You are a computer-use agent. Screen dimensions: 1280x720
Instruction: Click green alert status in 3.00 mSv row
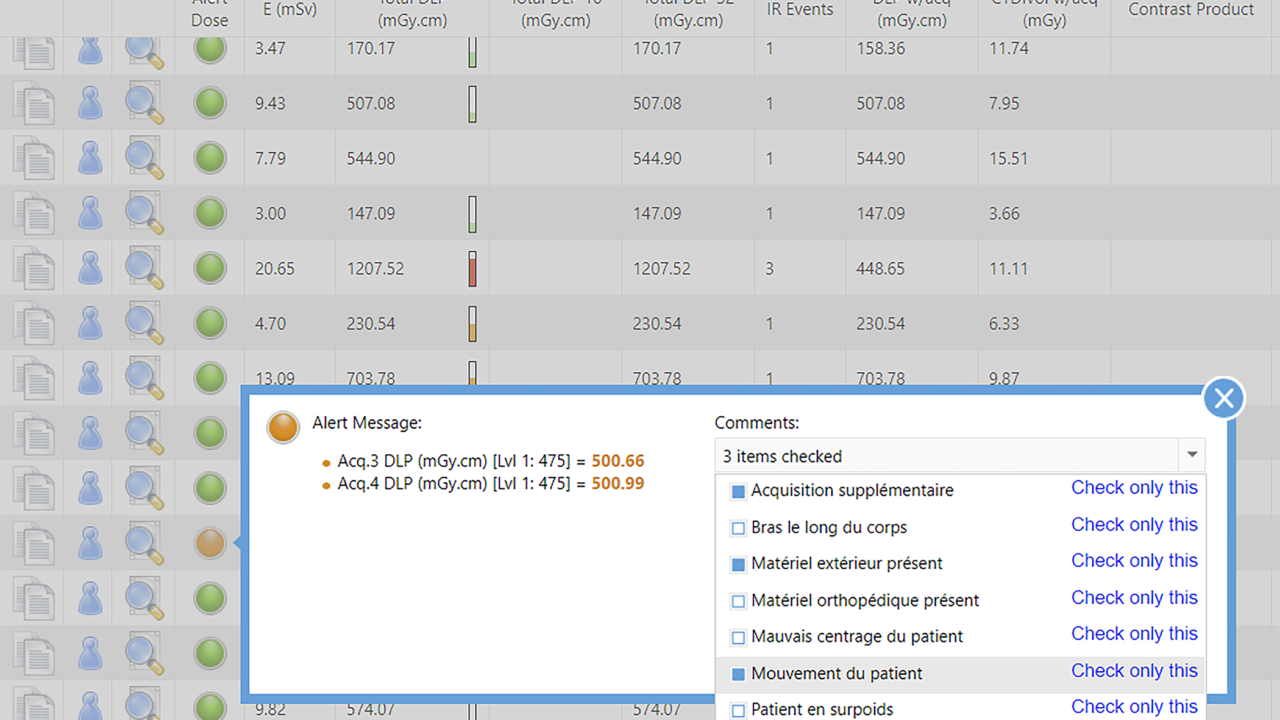tap(210, 213)
